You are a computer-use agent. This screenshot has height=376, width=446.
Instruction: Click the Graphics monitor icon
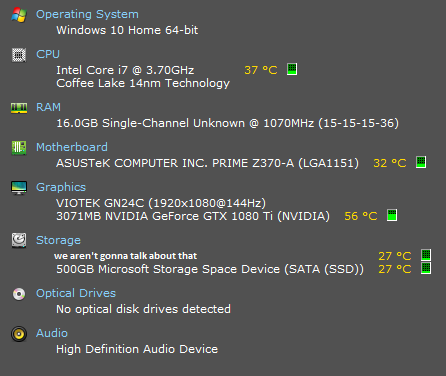click(x=19, y=188)
